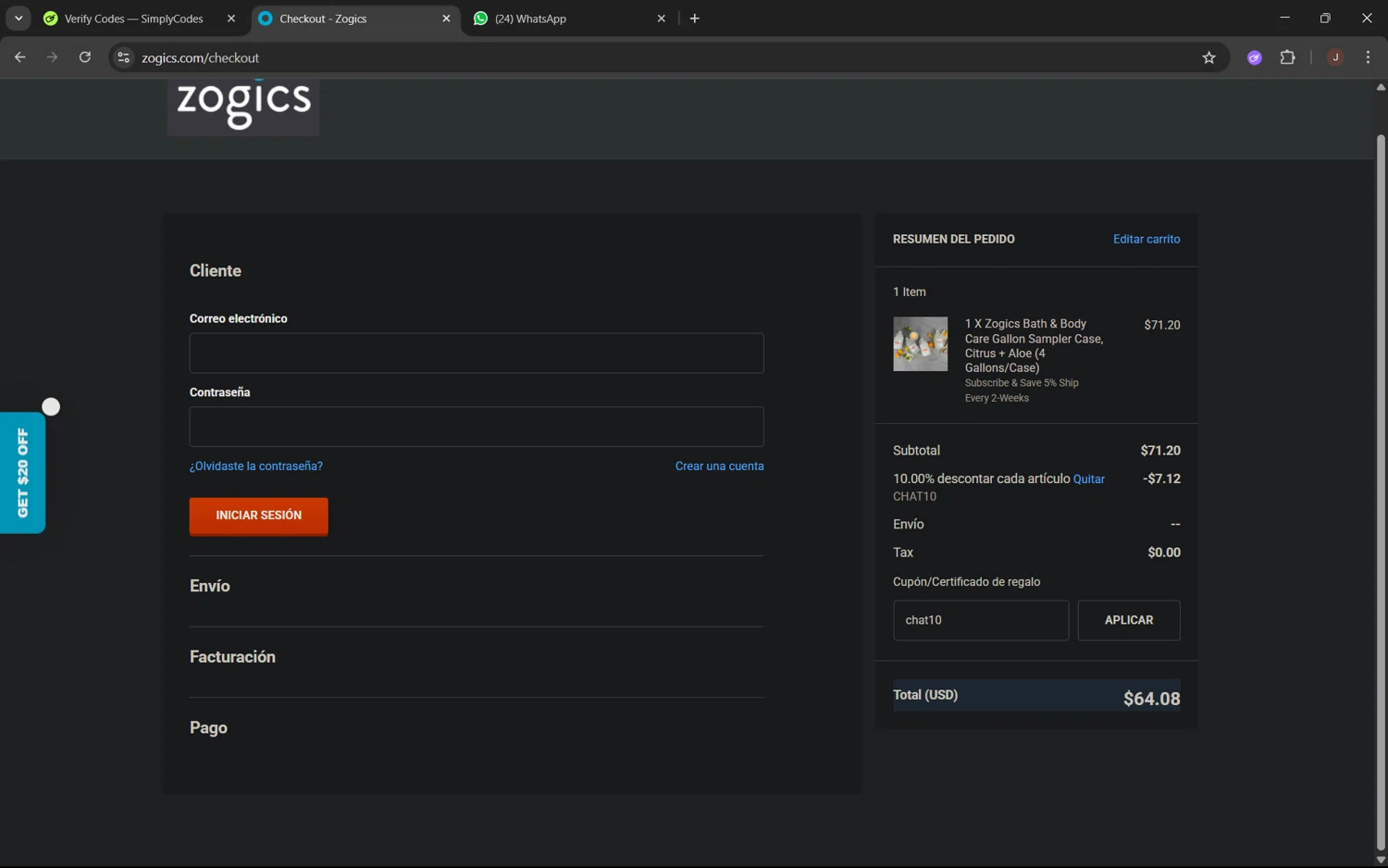Select the $64.08 total amount
1388x868 pixels.
coord(1152,699)
